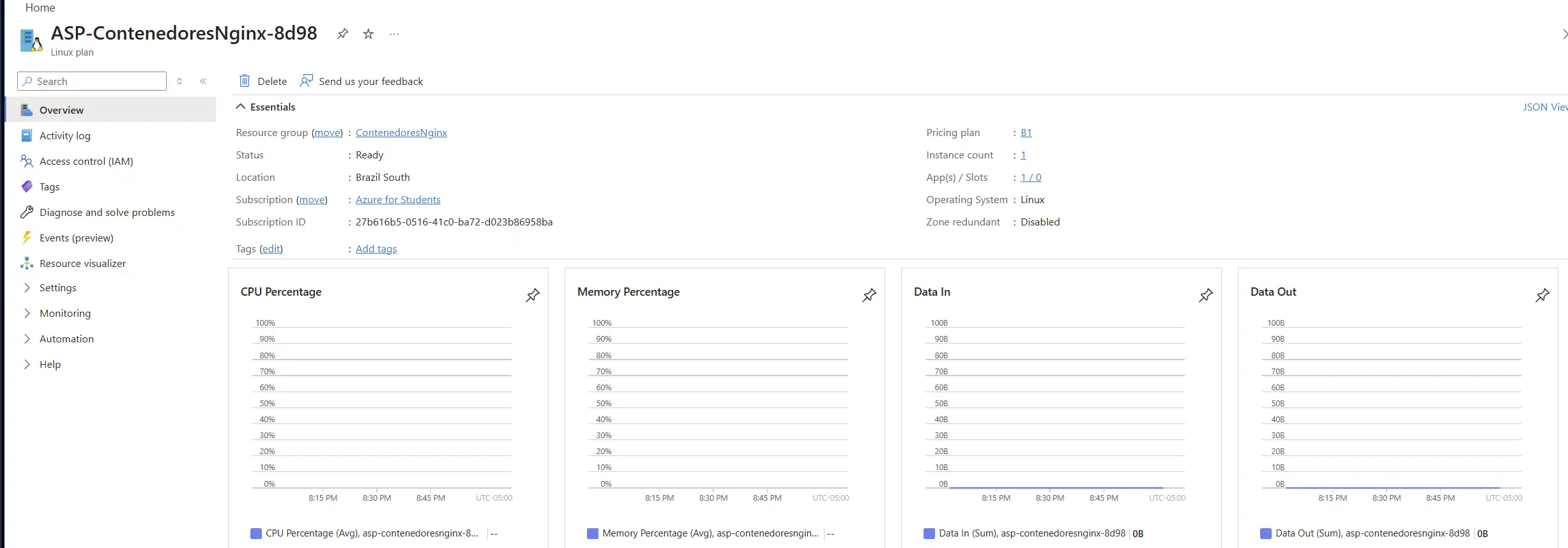Screen dimensions: 1568x548
Task: Pin ASP-ContenedoresNginx-8d98 to dashboard
Action: click(343, 34)
